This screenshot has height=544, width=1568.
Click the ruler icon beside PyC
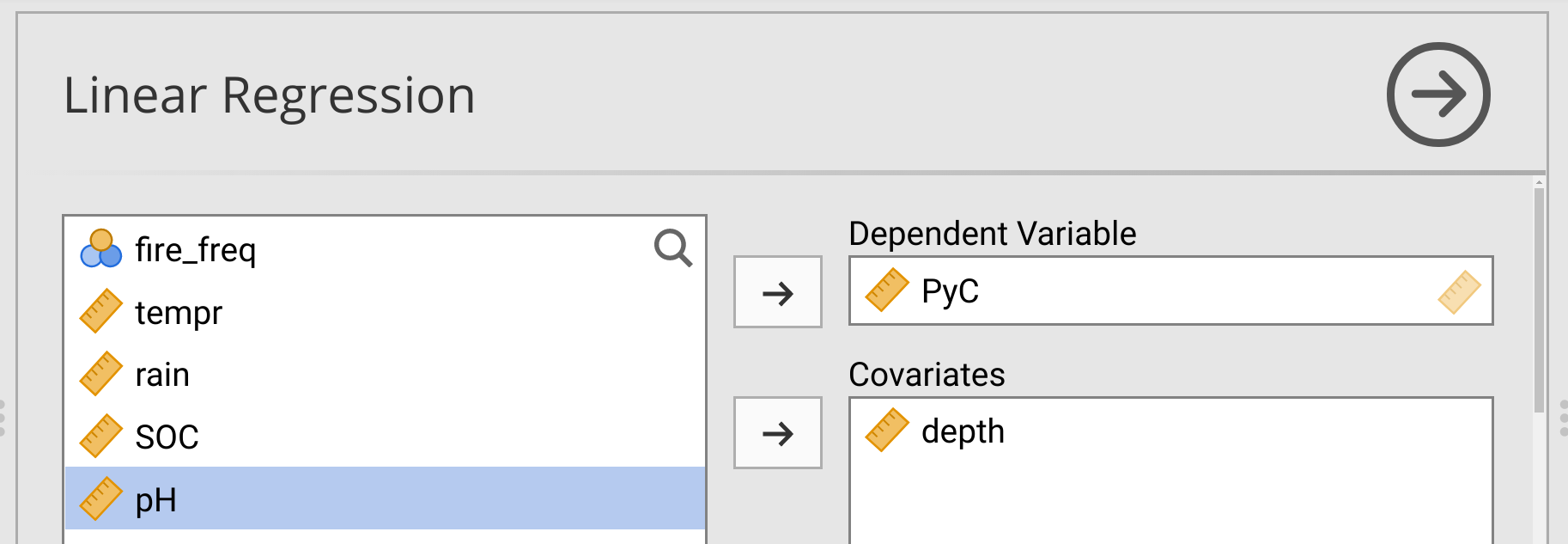(x=886, y=290)
